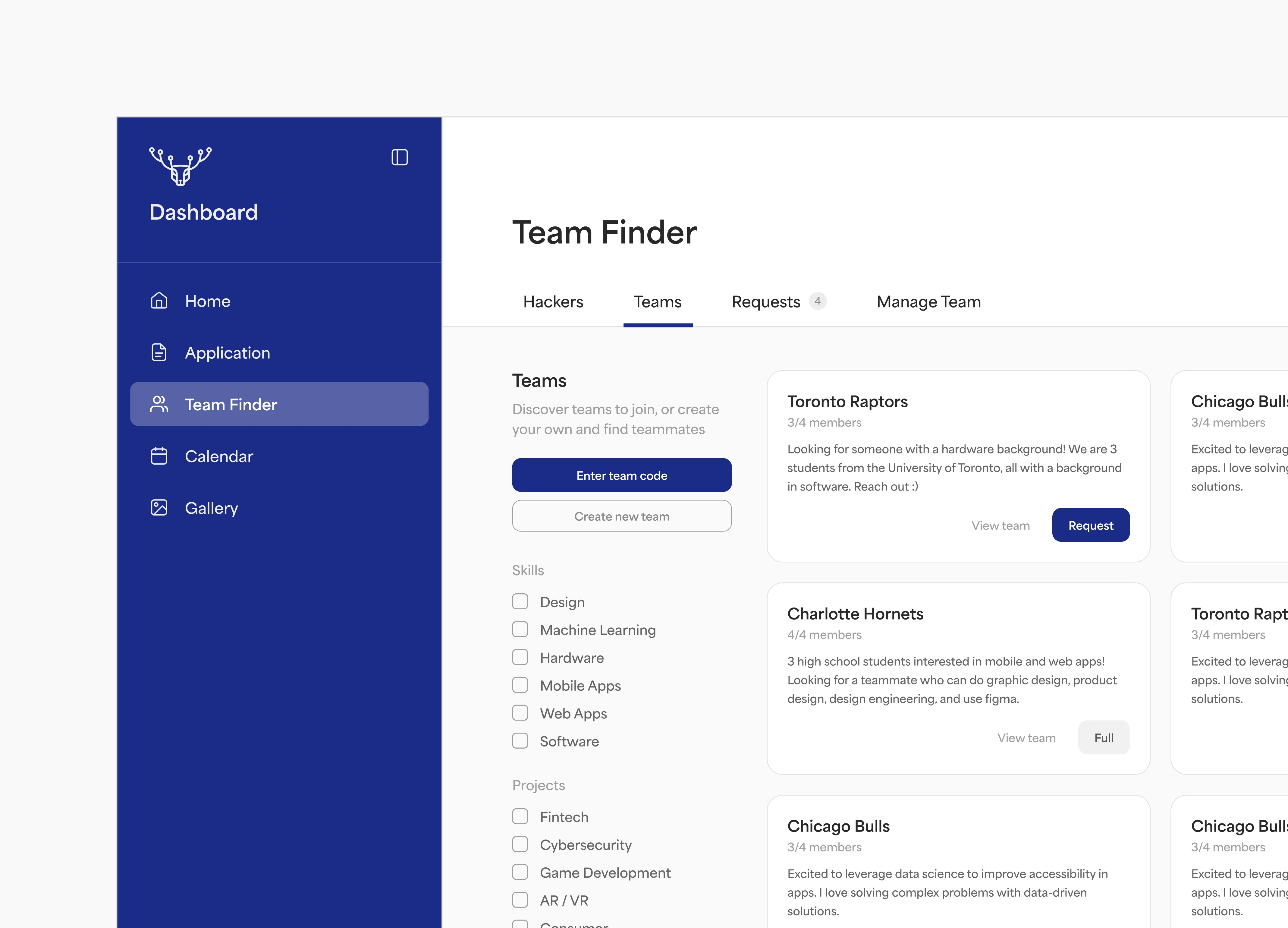Viewport: 1288px width, 928px height.
Task: Click the Calendar icon in sidebar
Action: tap(159, 456)
